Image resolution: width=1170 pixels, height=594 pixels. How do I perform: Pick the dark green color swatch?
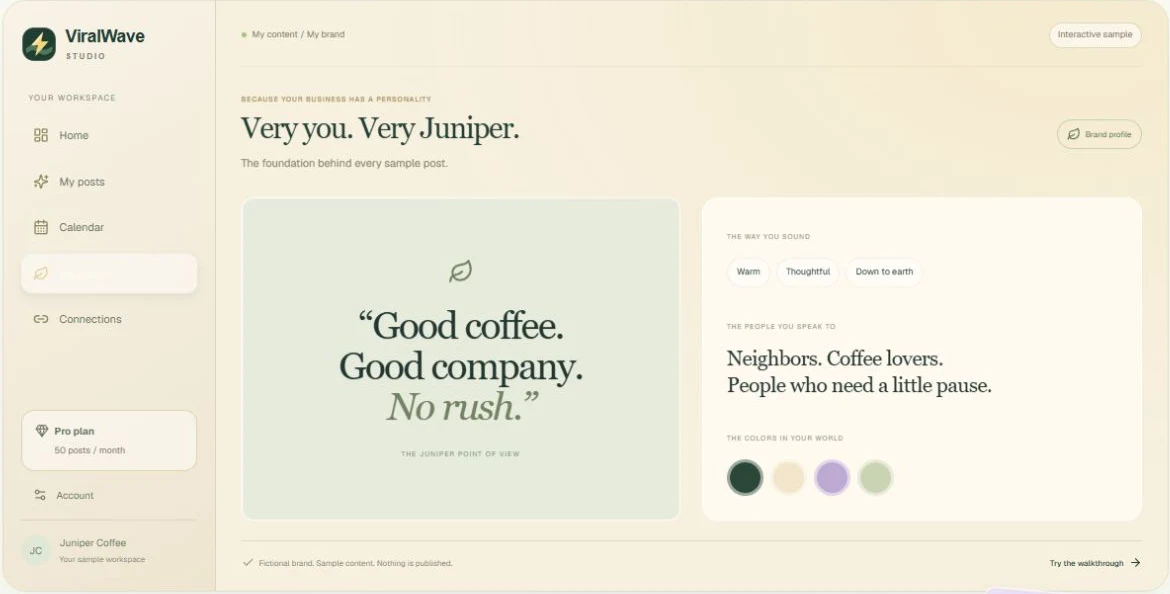745,478
